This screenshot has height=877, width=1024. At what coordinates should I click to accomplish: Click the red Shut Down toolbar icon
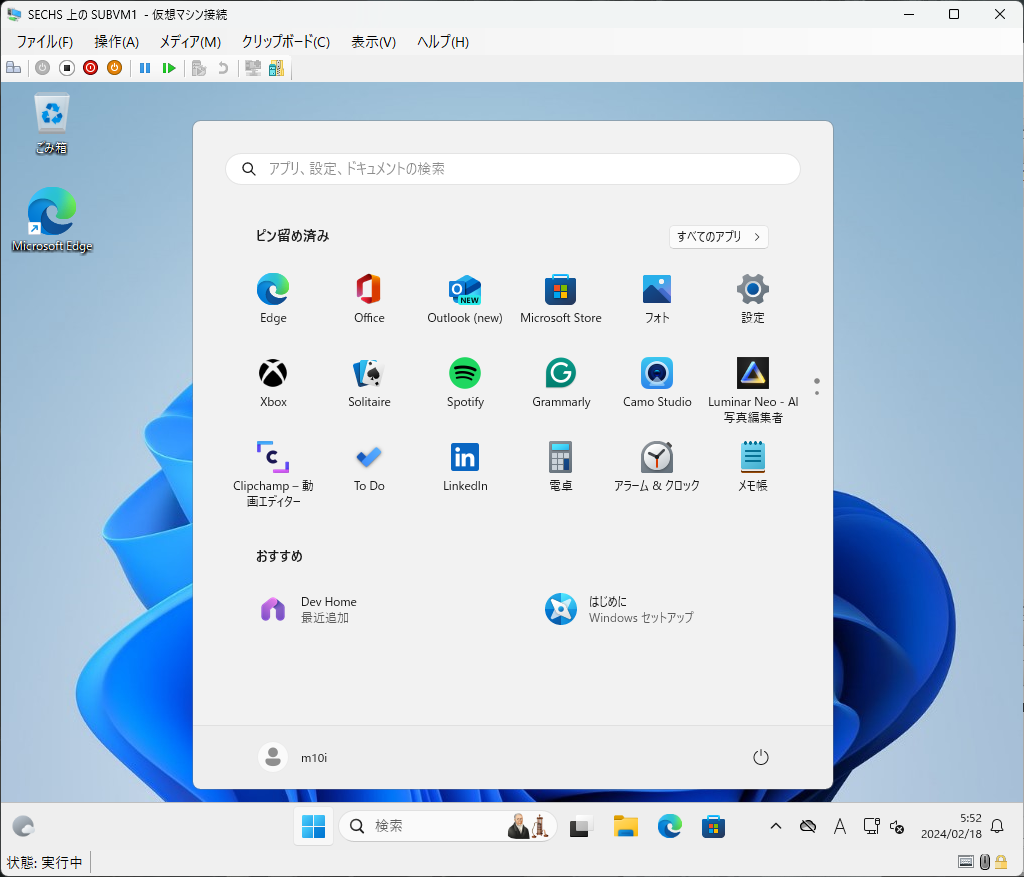coord(91,68)
